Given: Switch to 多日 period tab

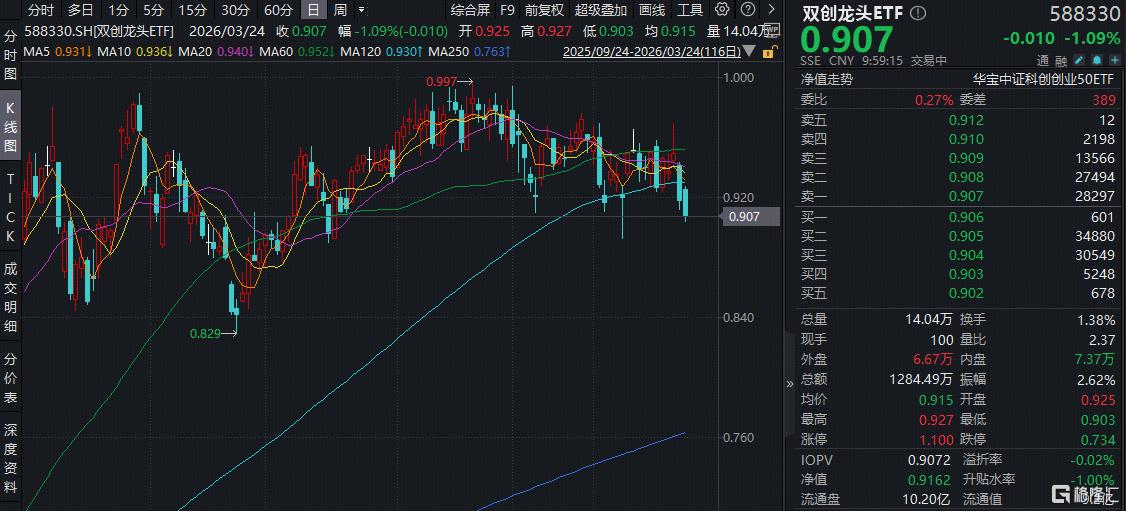Looking at the screenshot, I should (x=80, y=10).
